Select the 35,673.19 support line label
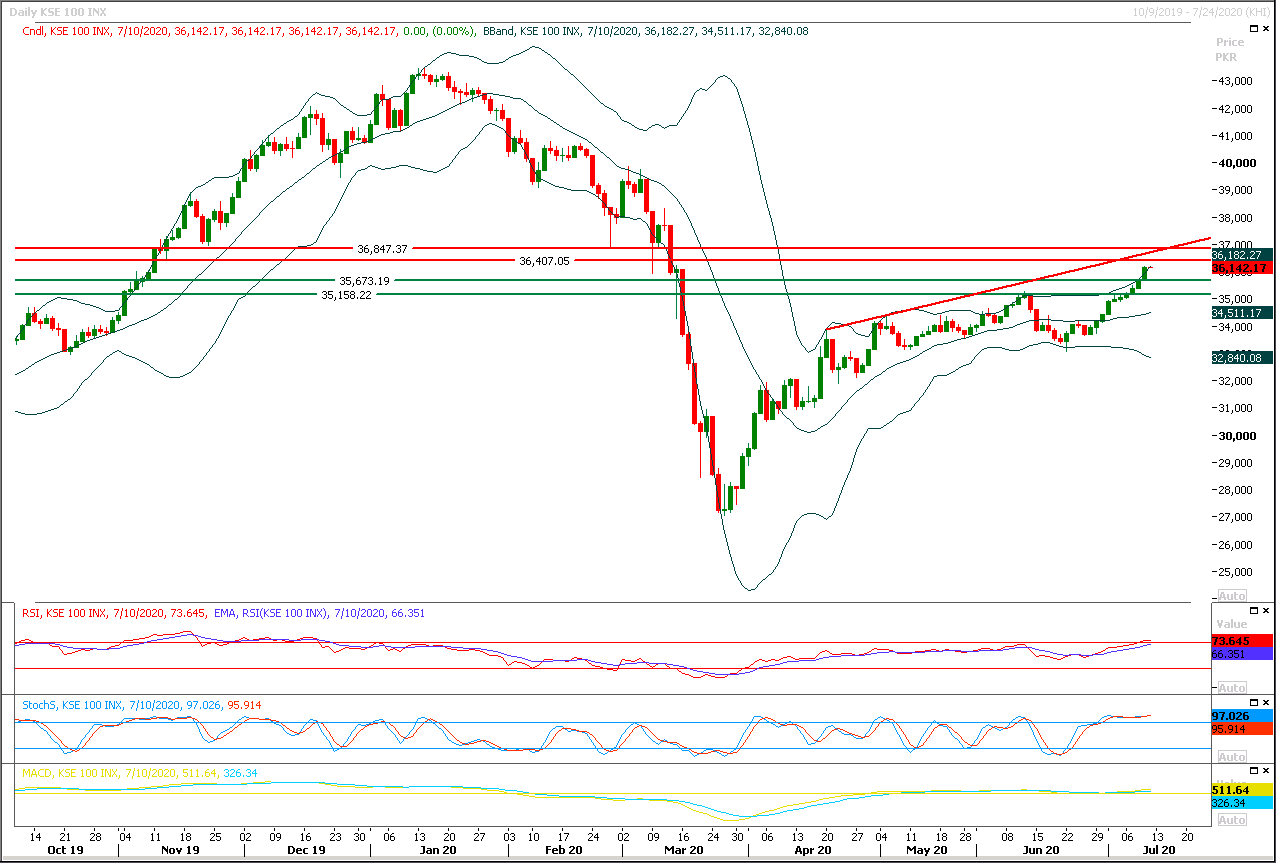 [364, 281]
